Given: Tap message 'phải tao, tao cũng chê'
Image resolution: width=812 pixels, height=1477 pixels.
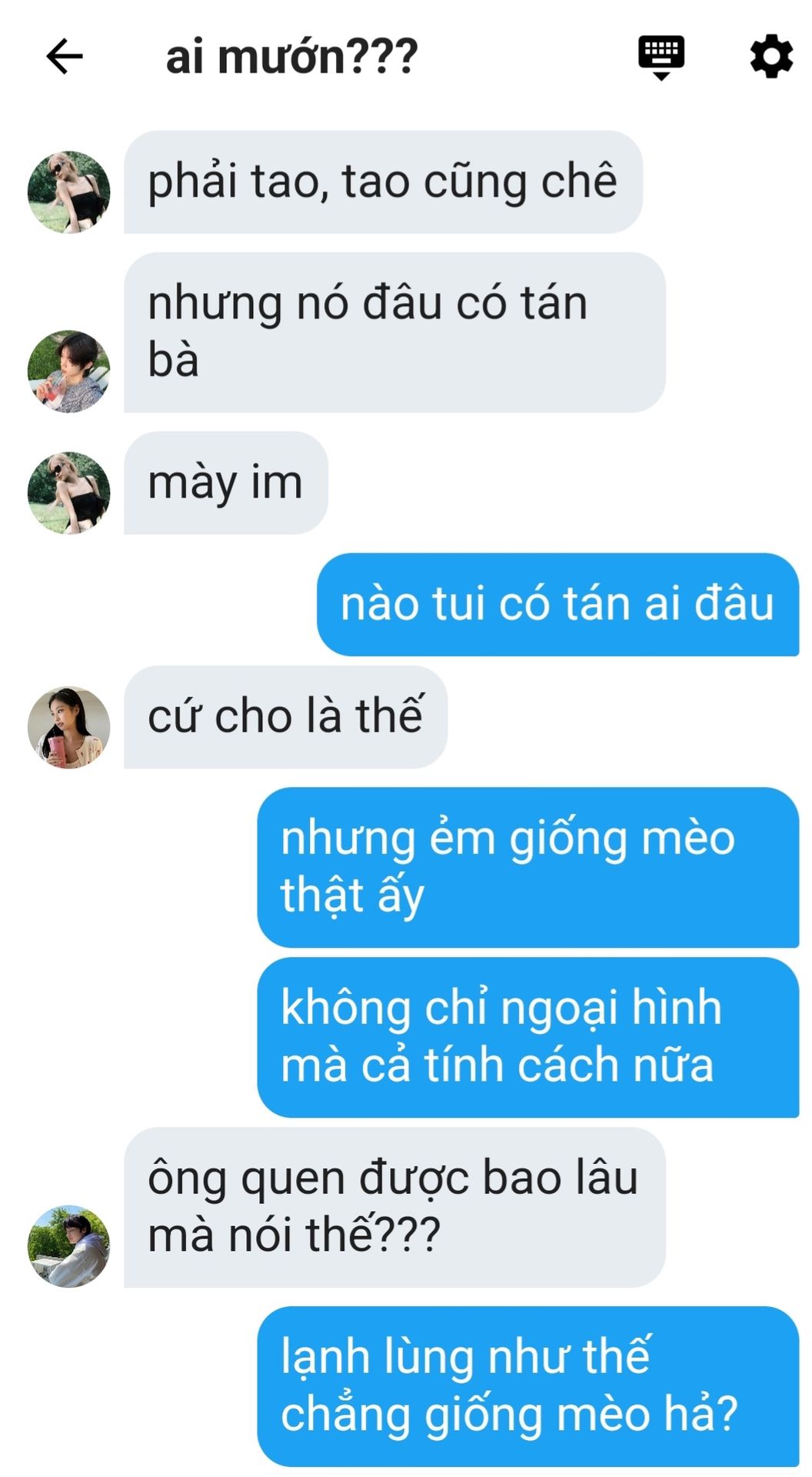Looking at the screenshot, I should [383, 182].
